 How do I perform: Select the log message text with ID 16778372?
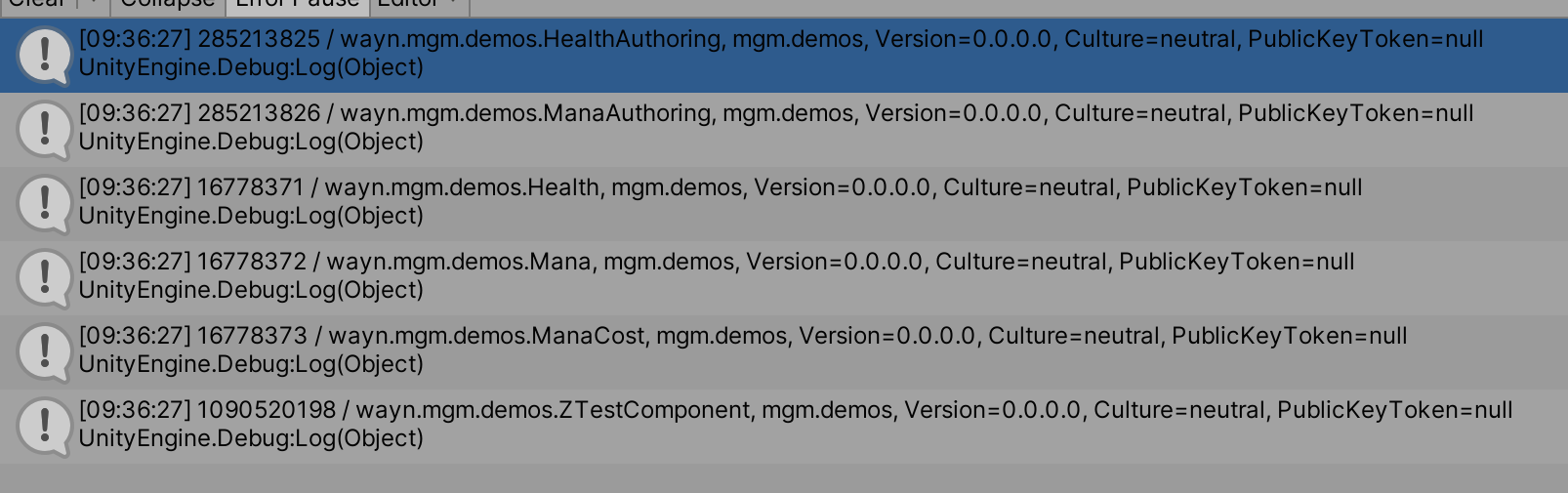point(716,263)
